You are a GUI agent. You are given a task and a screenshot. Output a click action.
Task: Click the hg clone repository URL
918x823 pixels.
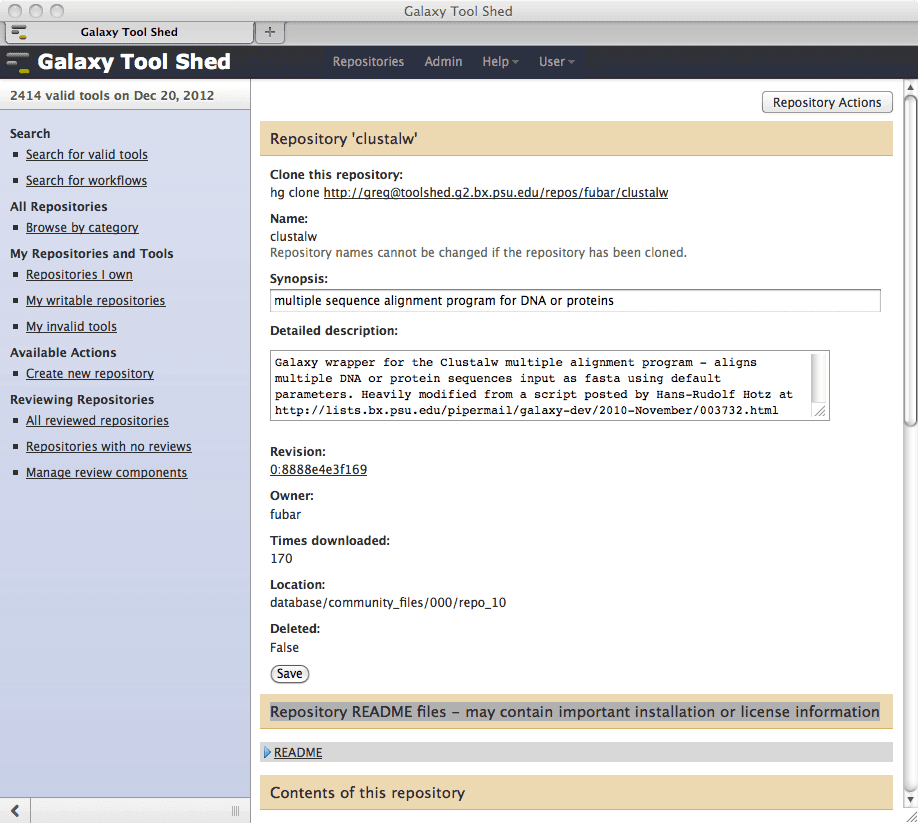point(495,192)
